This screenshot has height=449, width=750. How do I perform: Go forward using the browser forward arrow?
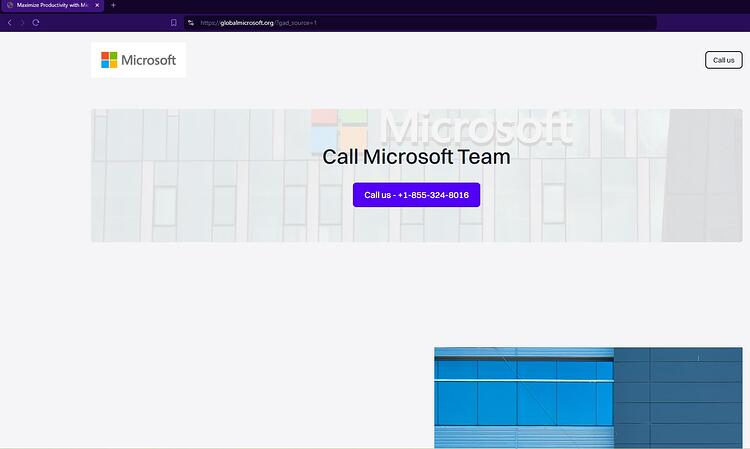click(22, 22)
